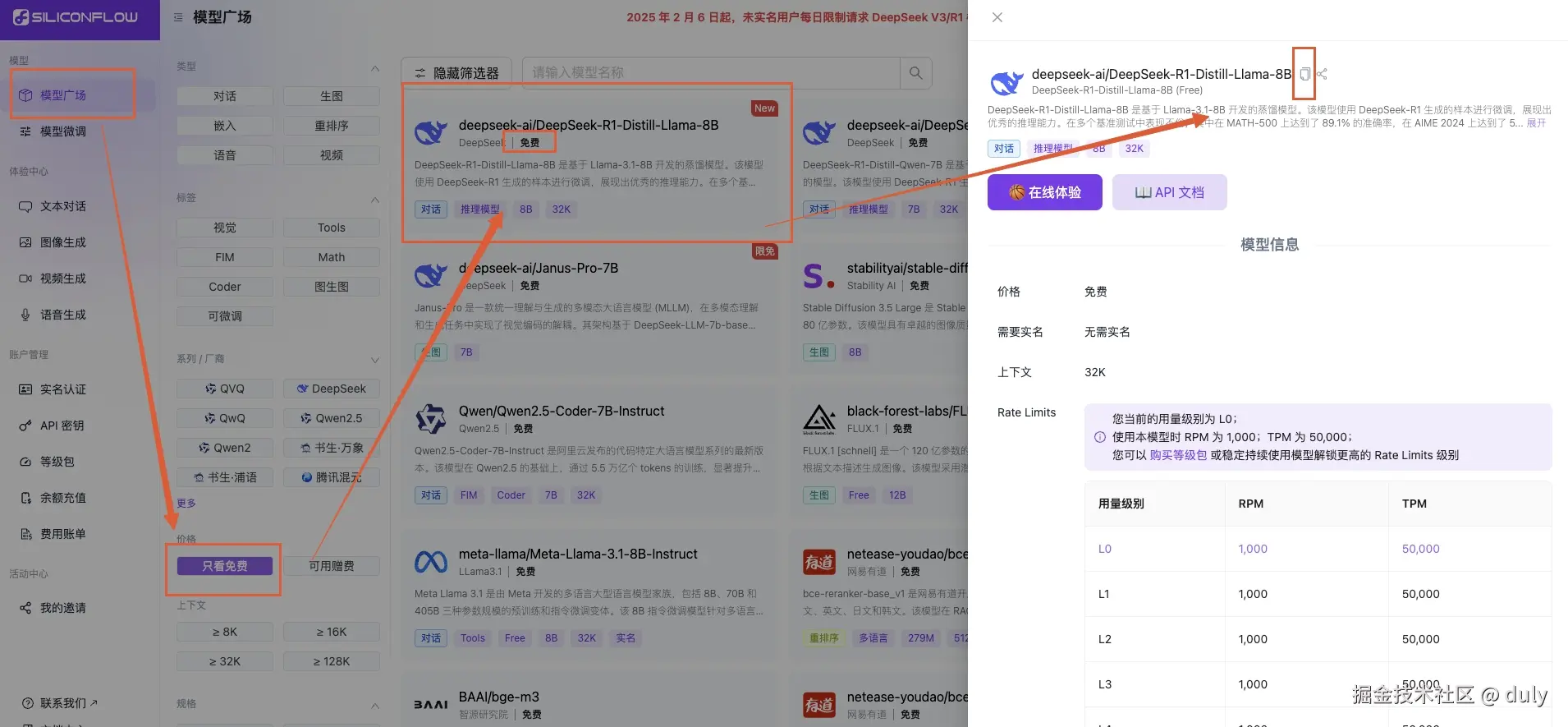Click the stable-diffusion Stability AI logo
The width and height of the screenshot is (1568, 727).
(818, 276)
